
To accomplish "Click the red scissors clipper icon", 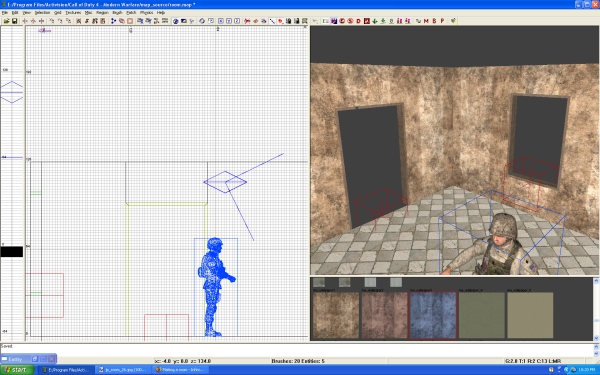I will click(247, 21).
